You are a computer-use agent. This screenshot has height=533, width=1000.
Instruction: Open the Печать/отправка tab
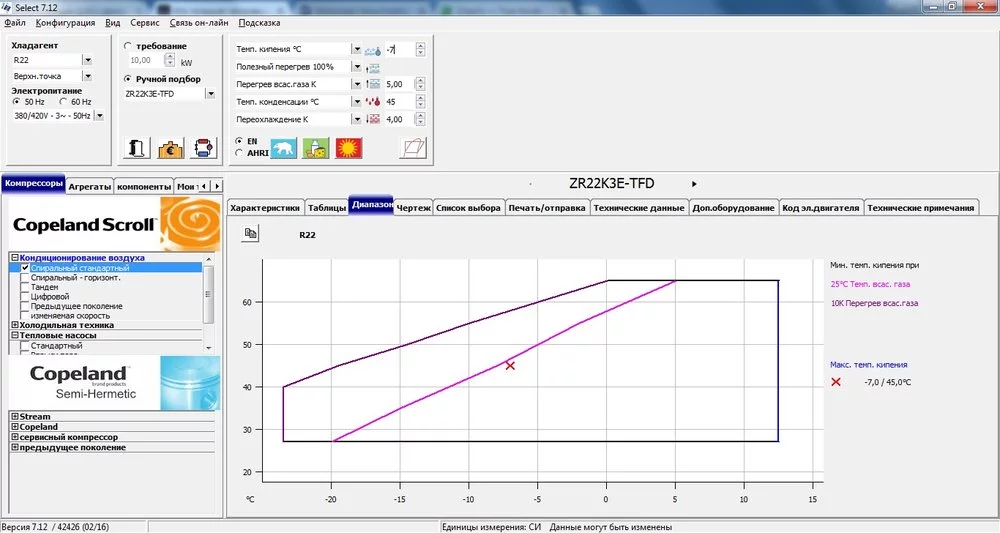pyautogui.click(x=547, y=208)
